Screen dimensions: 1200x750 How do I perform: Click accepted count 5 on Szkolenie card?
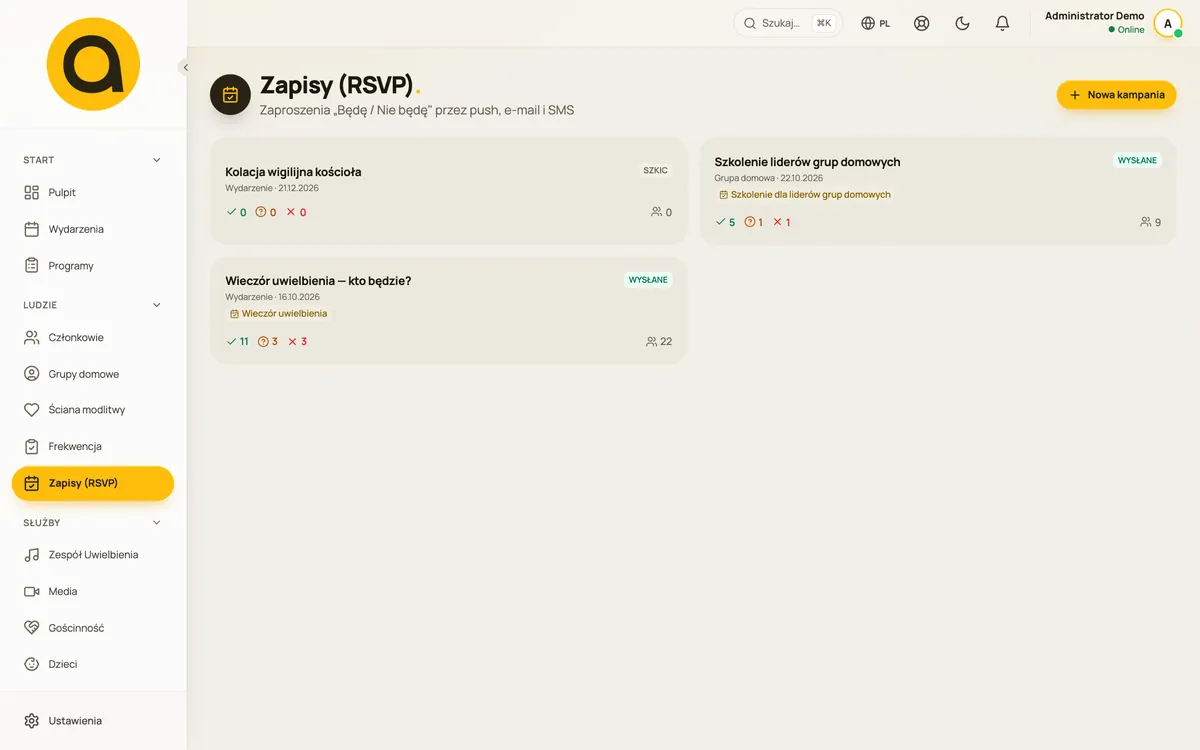(x=726, y=222)
